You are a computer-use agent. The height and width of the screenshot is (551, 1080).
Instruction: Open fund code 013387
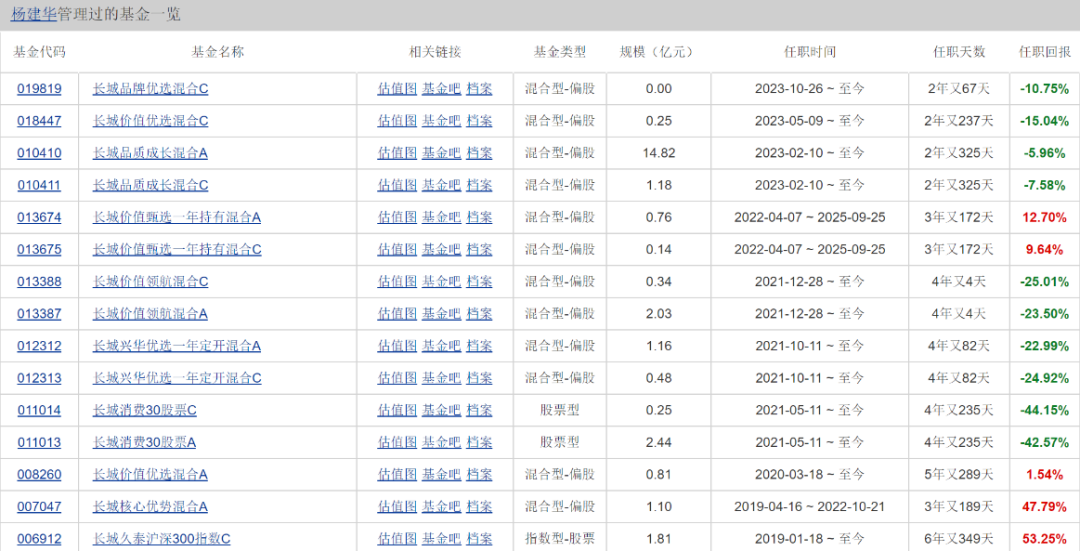[x=39, y=313]
